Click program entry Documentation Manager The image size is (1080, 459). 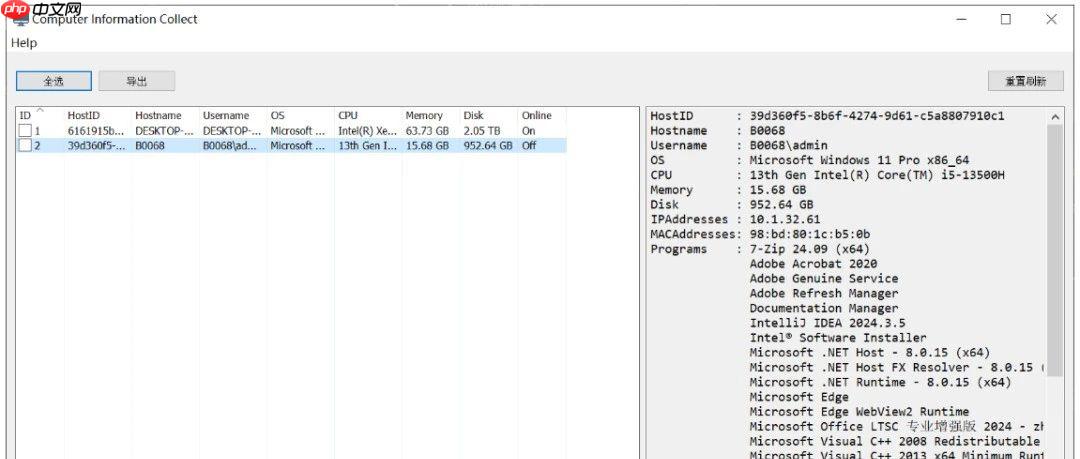coord(824,308)
